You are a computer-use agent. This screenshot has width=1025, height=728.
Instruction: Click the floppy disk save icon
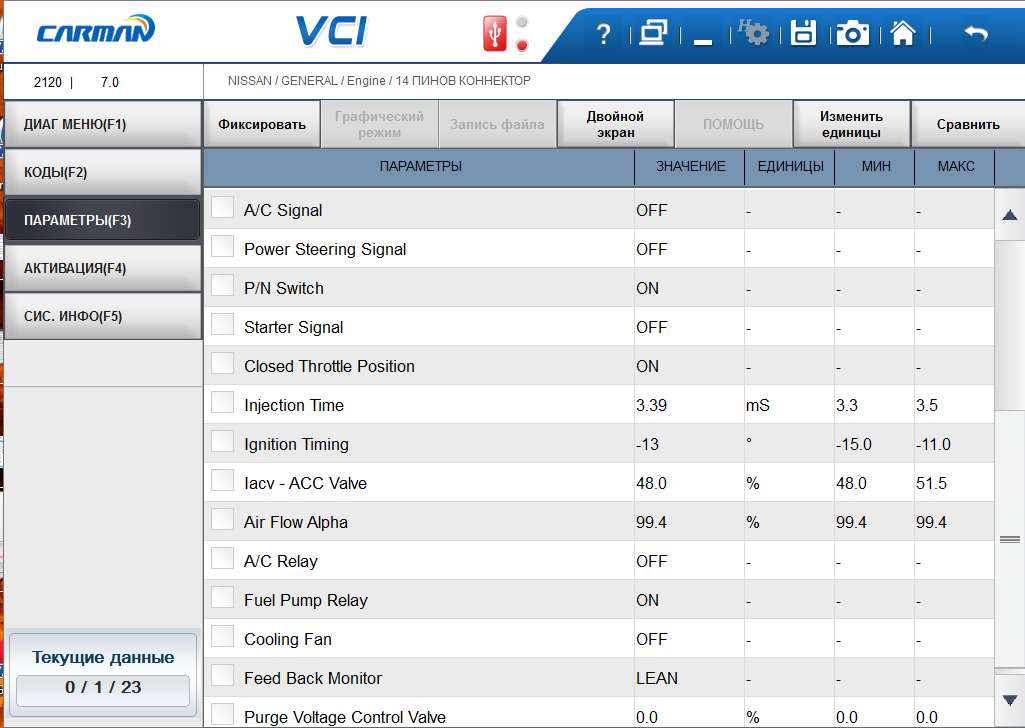pyautogui.click(x=803, y=33)
